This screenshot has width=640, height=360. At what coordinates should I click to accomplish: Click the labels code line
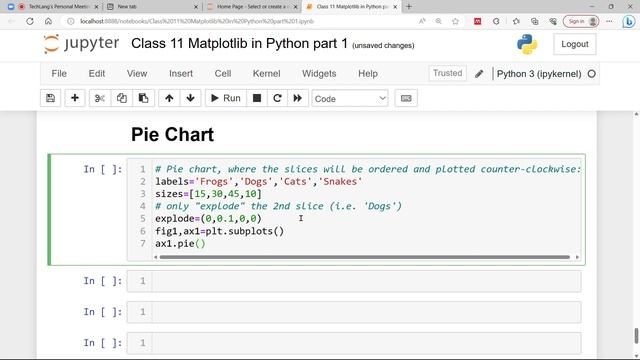(x=258, y=181)
